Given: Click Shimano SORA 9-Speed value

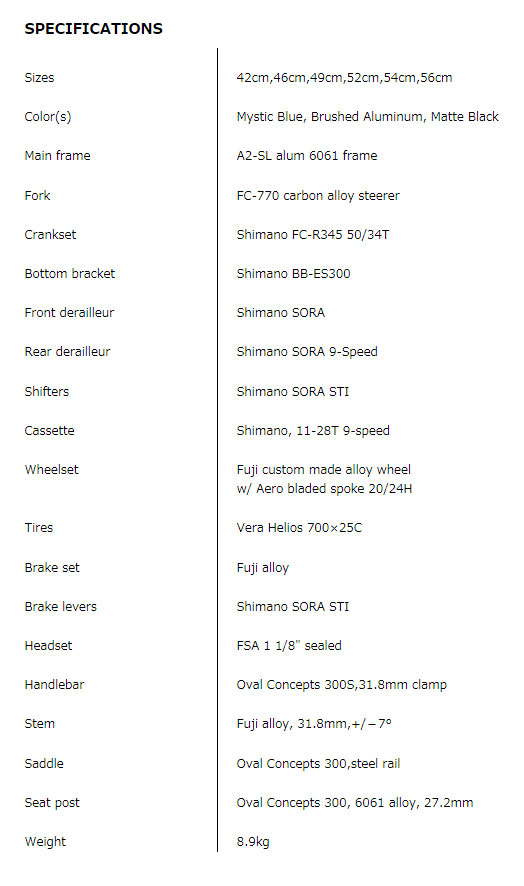Looking at the screenshot, I should click(307, 351).
